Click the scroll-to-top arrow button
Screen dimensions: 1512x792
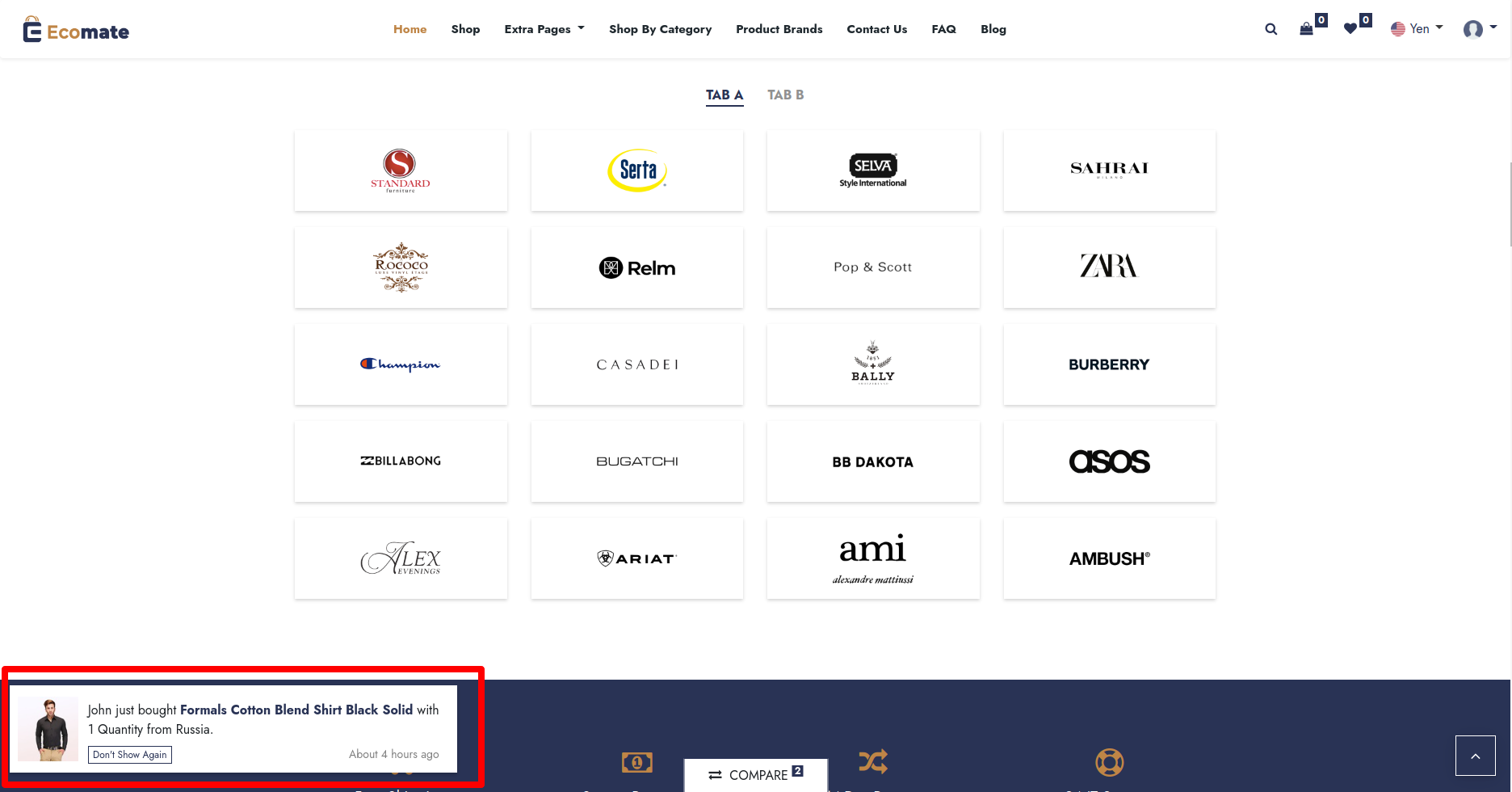click(1476, 756)
